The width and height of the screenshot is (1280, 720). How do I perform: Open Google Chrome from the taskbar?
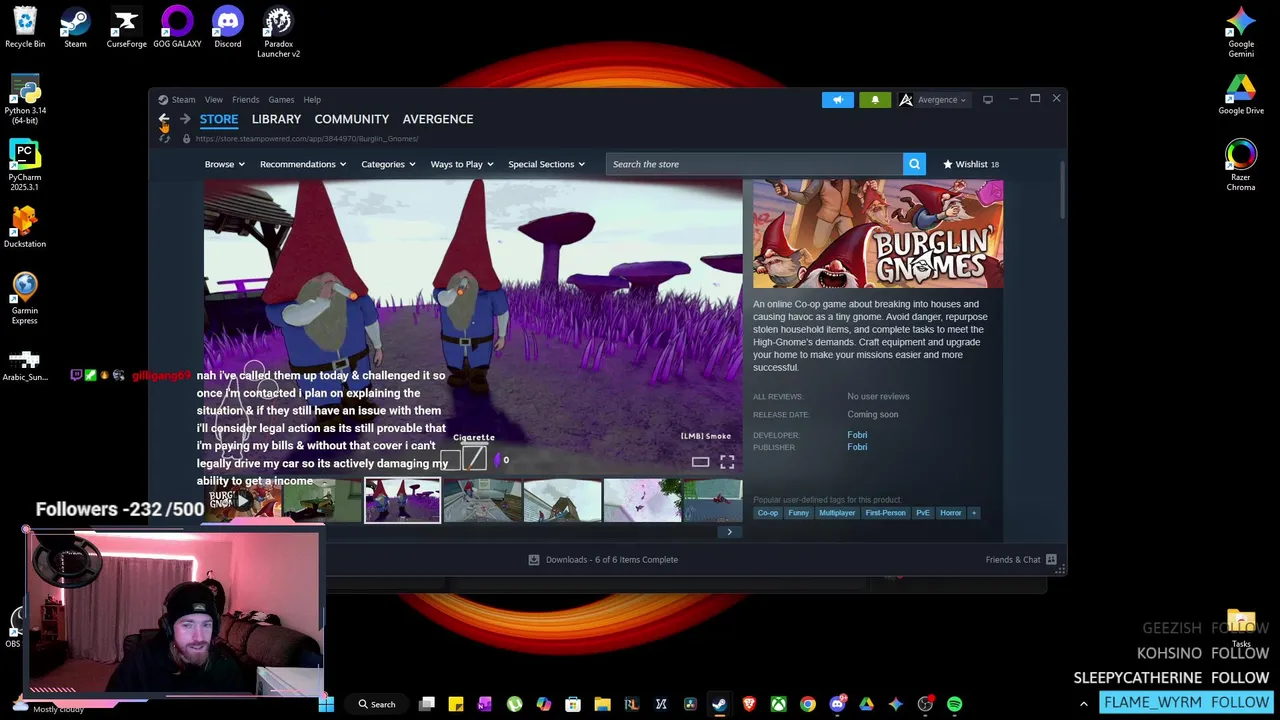click(x=808, y=704)
